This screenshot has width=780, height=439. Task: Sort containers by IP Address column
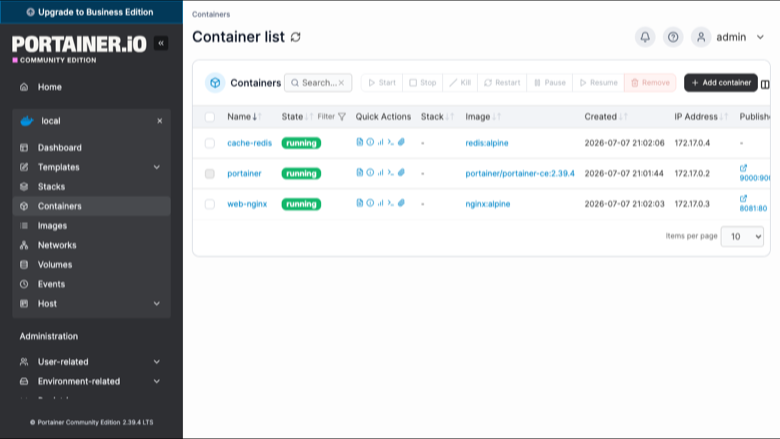point(700,117)
